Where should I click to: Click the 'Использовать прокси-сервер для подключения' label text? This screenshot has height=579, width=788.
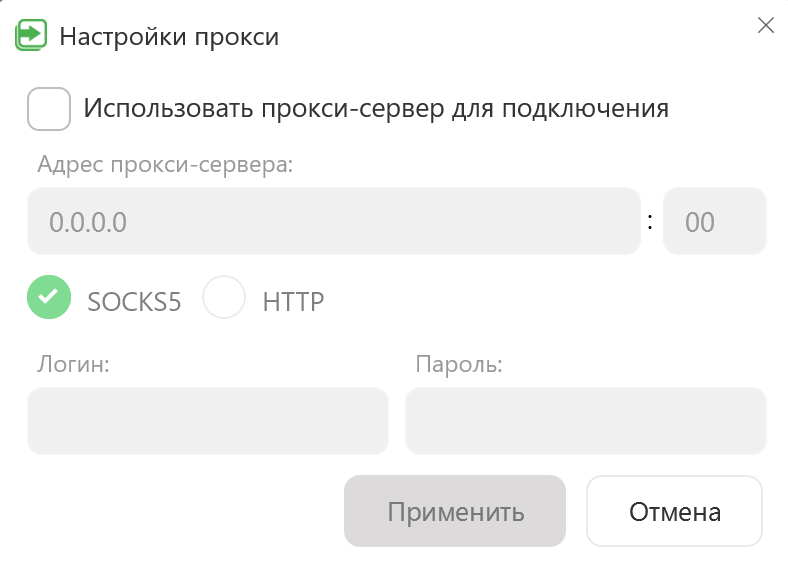(x=376, y=108)
